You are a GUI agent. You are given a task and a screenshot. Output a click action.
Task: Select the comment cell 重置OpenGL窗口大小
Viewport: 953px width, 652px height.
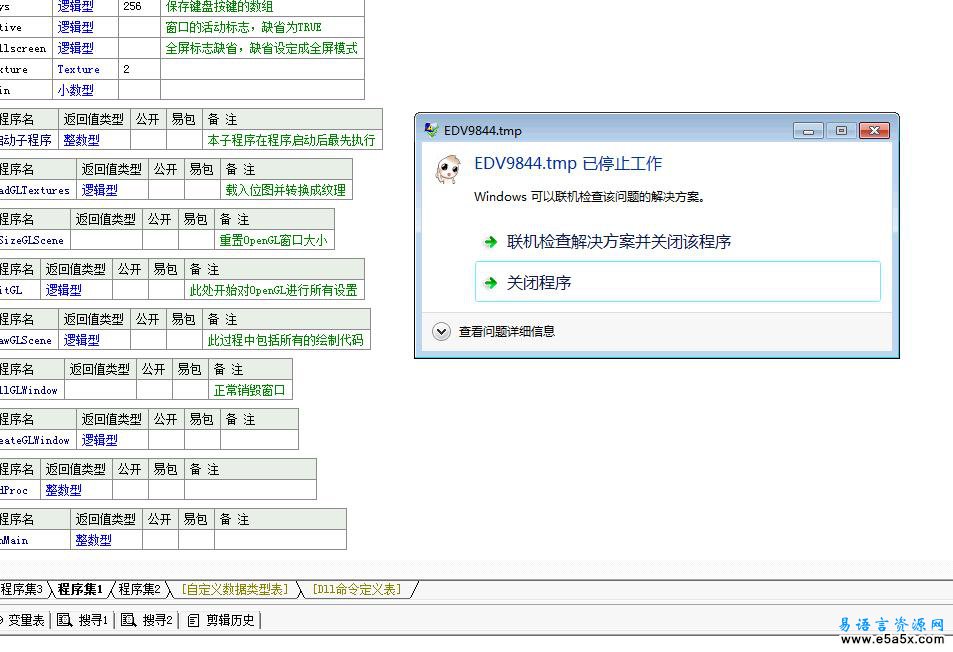[x=273, y=240]
